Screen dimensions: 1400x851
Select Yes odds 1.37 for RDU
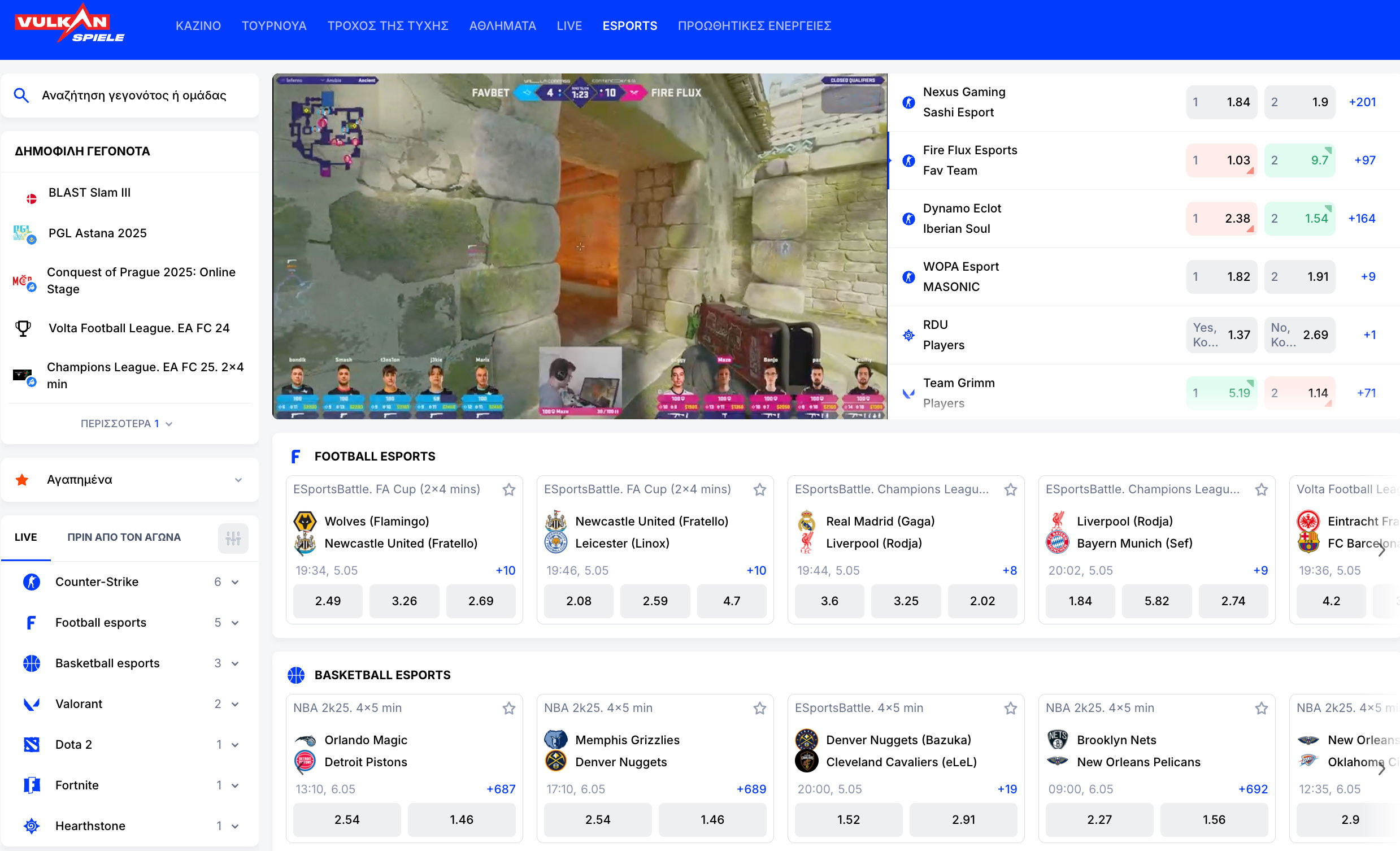coord(1221,335)
